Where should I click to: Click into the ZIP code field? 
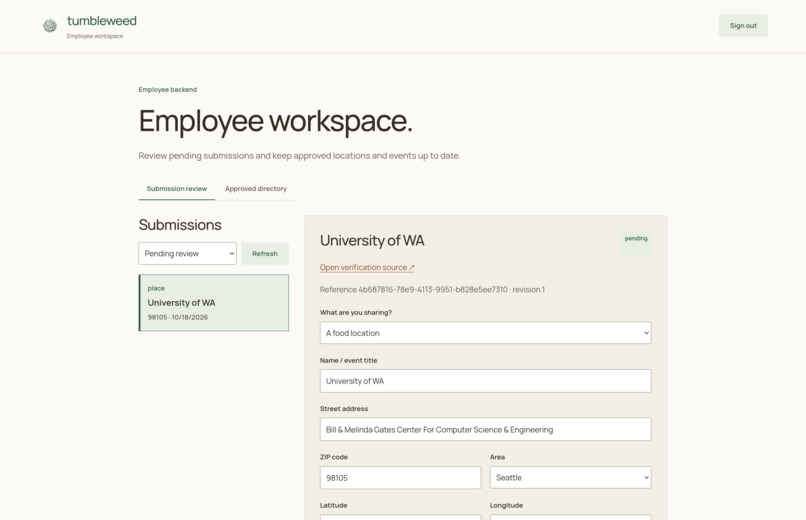[400, 478]
